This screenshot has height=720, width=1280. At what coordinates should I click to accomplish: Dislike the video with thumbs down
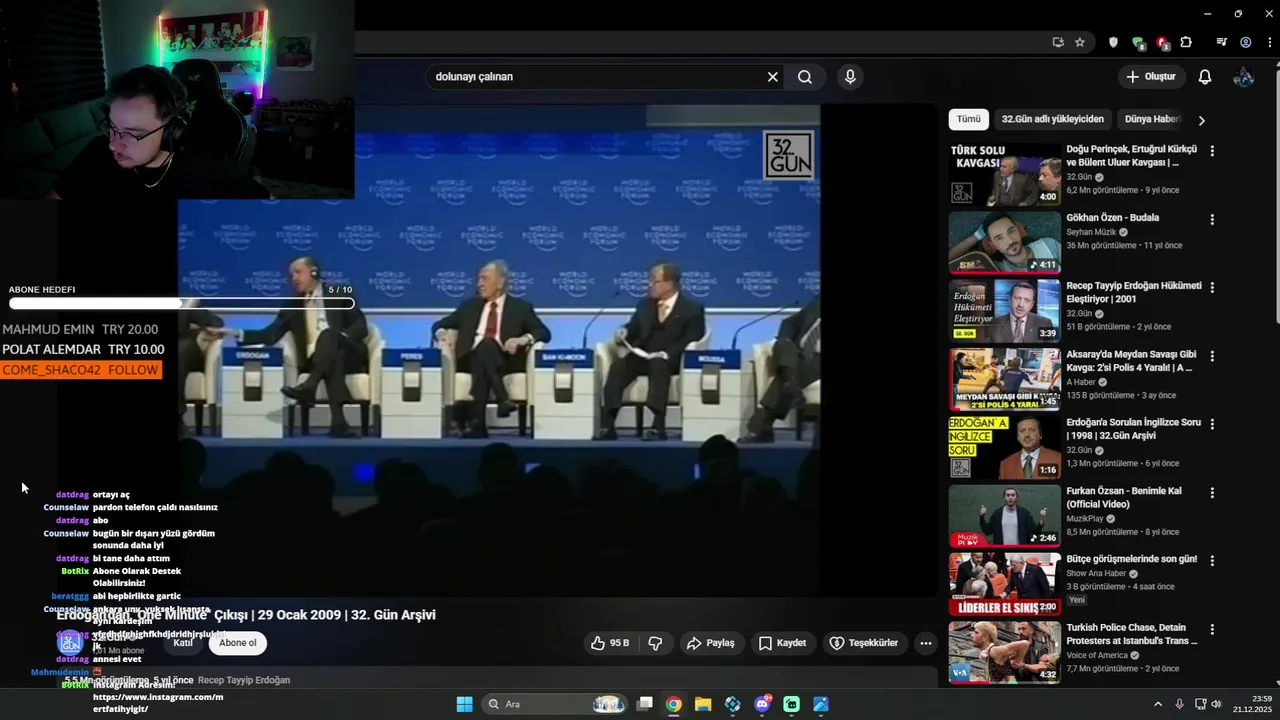pyautogui.click(x=655, y=643)
